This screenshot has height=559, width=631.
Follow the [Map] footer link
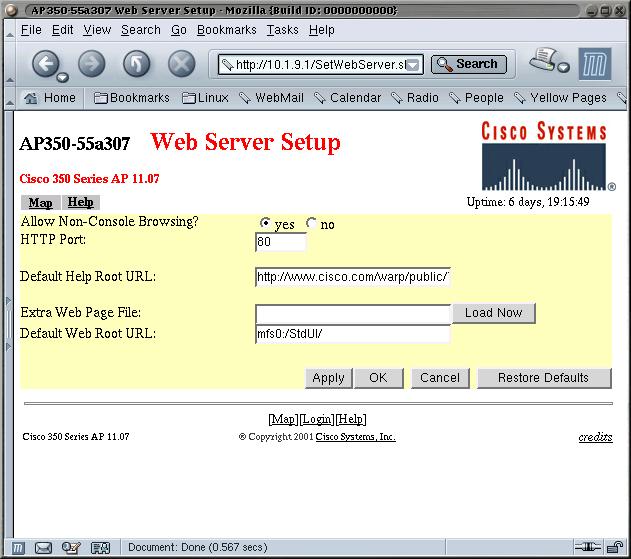coord(283,419)
